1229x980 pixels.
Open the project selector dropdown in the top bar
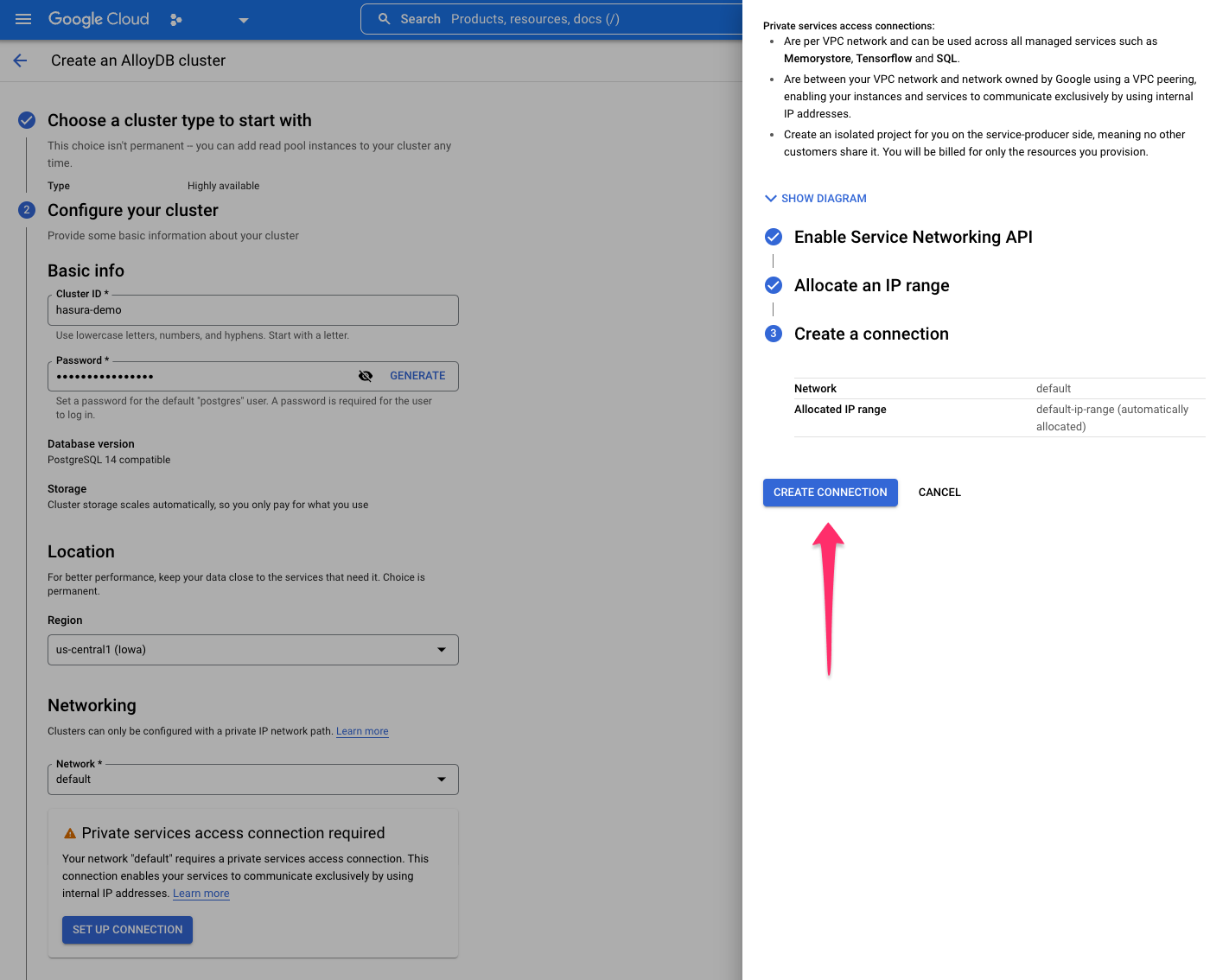tap(243, 19)
